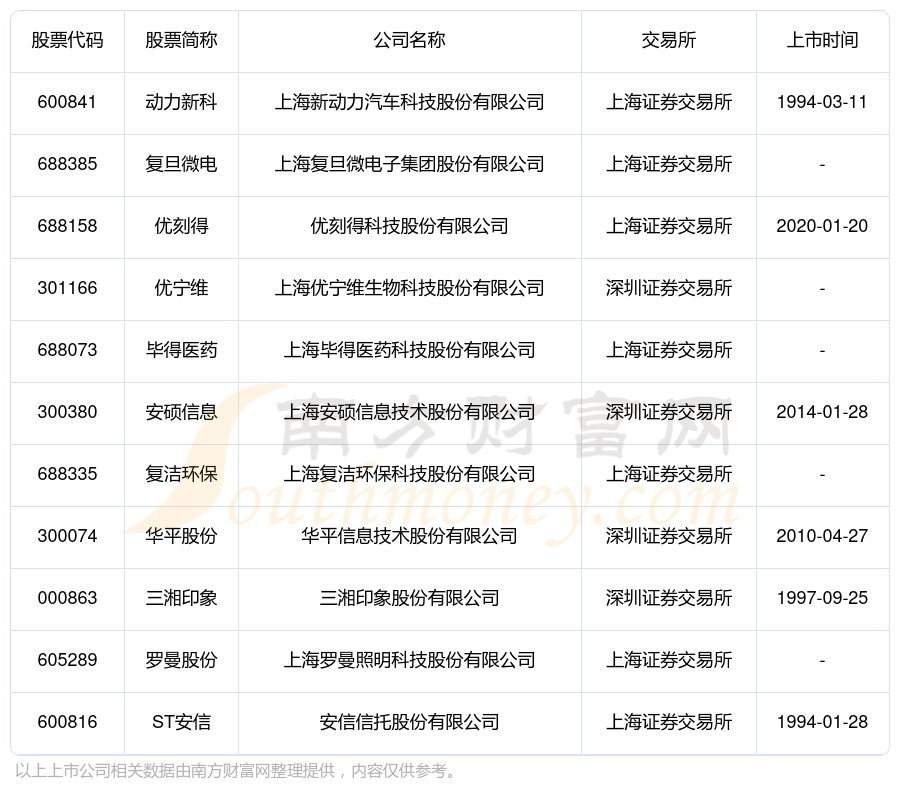The width and height of the screenshot is (900, 800).
Task: Click listing date 1994-01-28
Action: point(822,722)
